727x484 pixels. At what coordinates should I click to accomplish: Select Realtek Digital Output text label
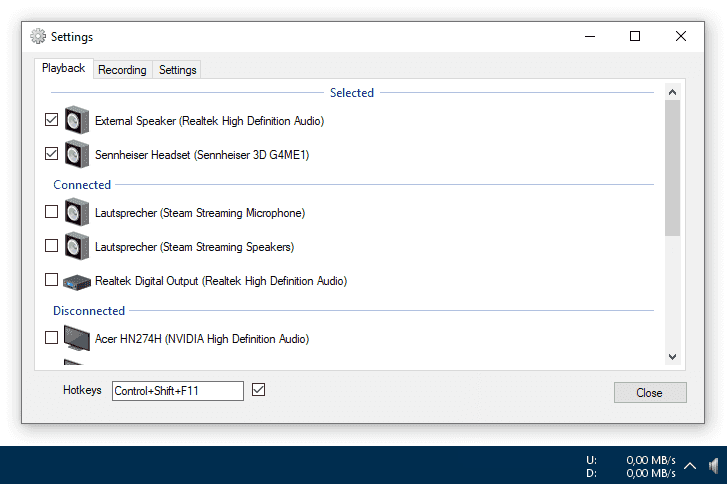221,281
